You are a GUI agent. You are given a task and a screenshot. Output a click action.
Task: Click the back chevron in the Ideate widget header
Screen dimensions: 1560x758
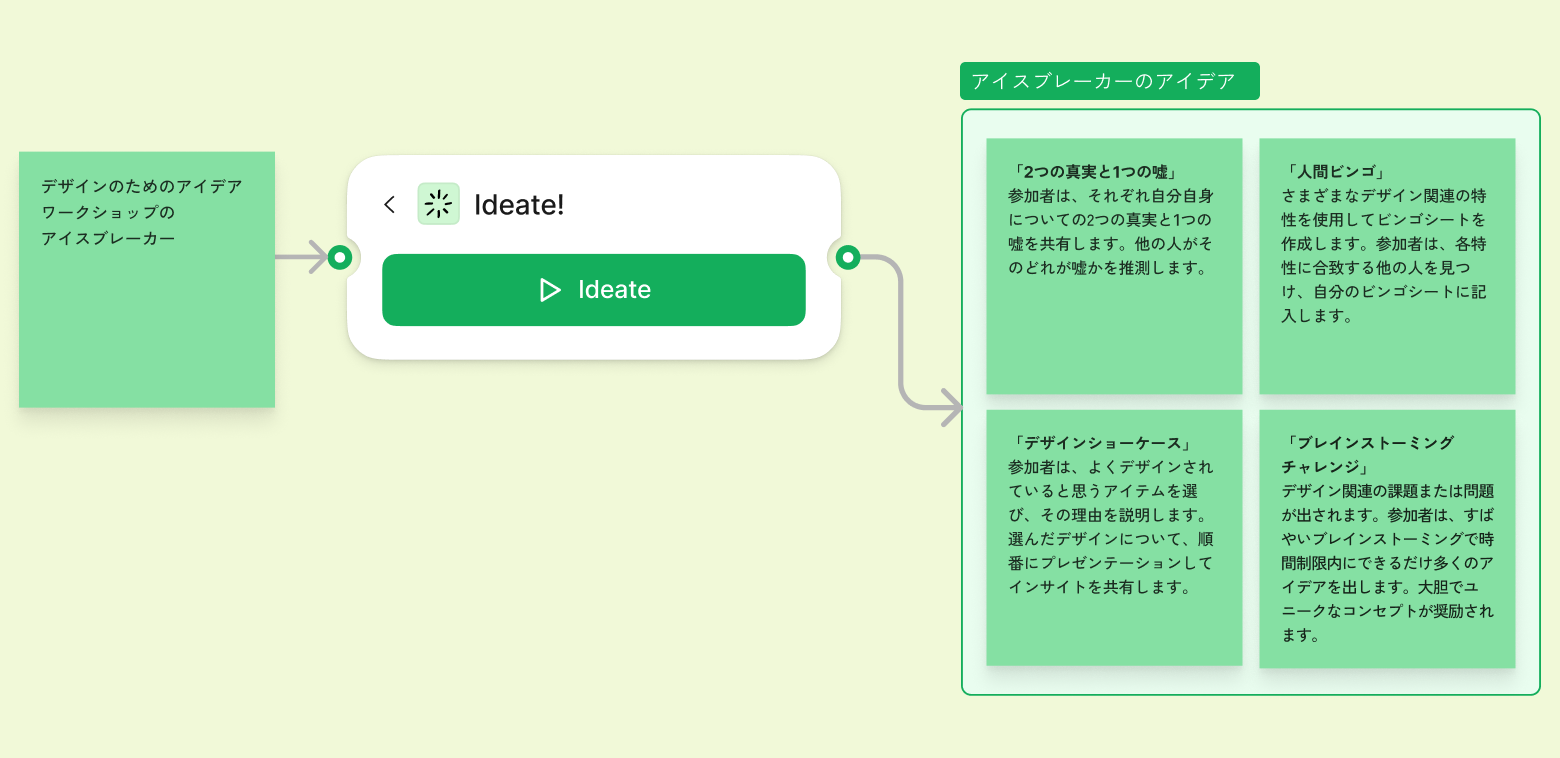(390, 204)
